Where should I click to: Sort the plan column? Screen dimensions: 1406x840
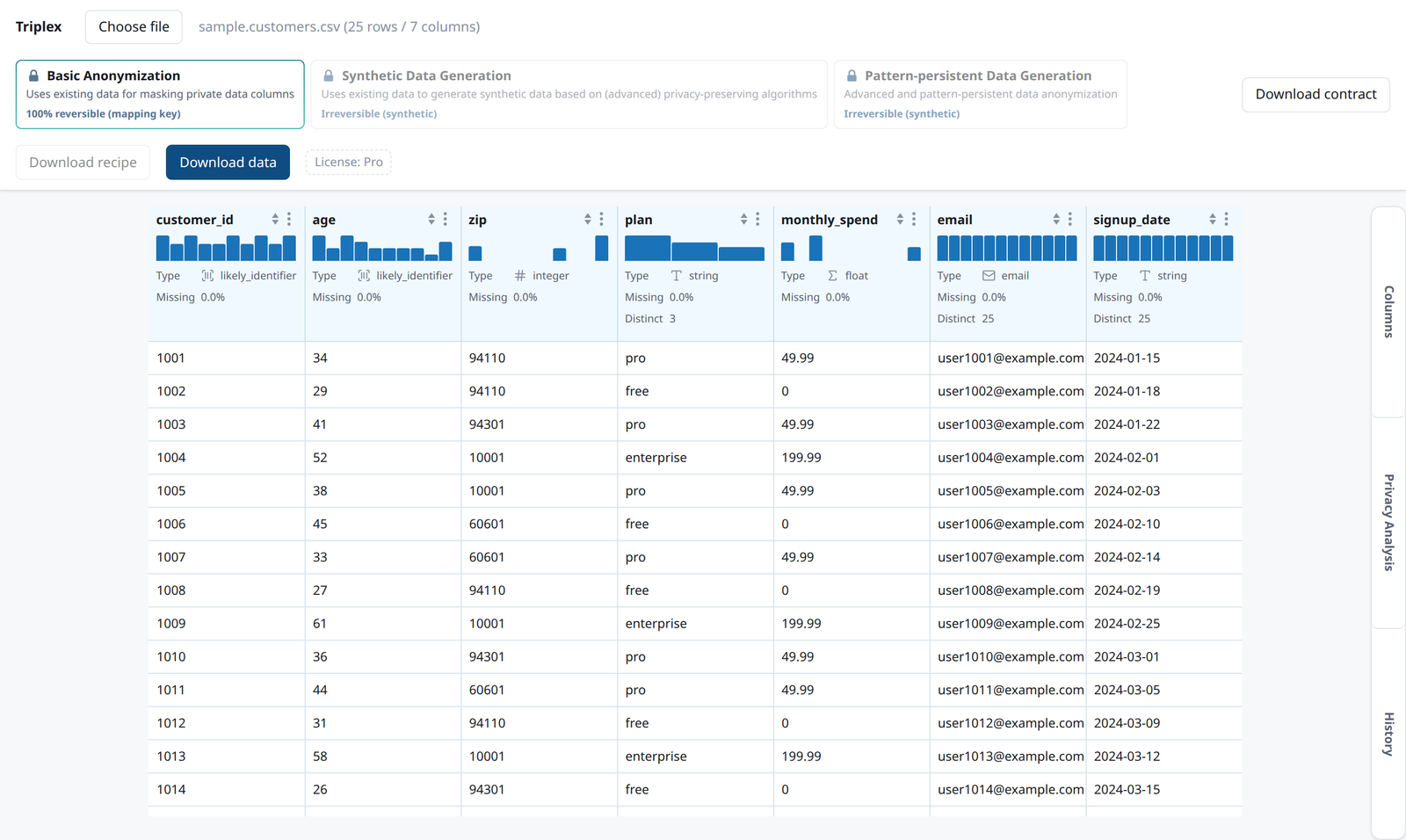click(744, 220)
